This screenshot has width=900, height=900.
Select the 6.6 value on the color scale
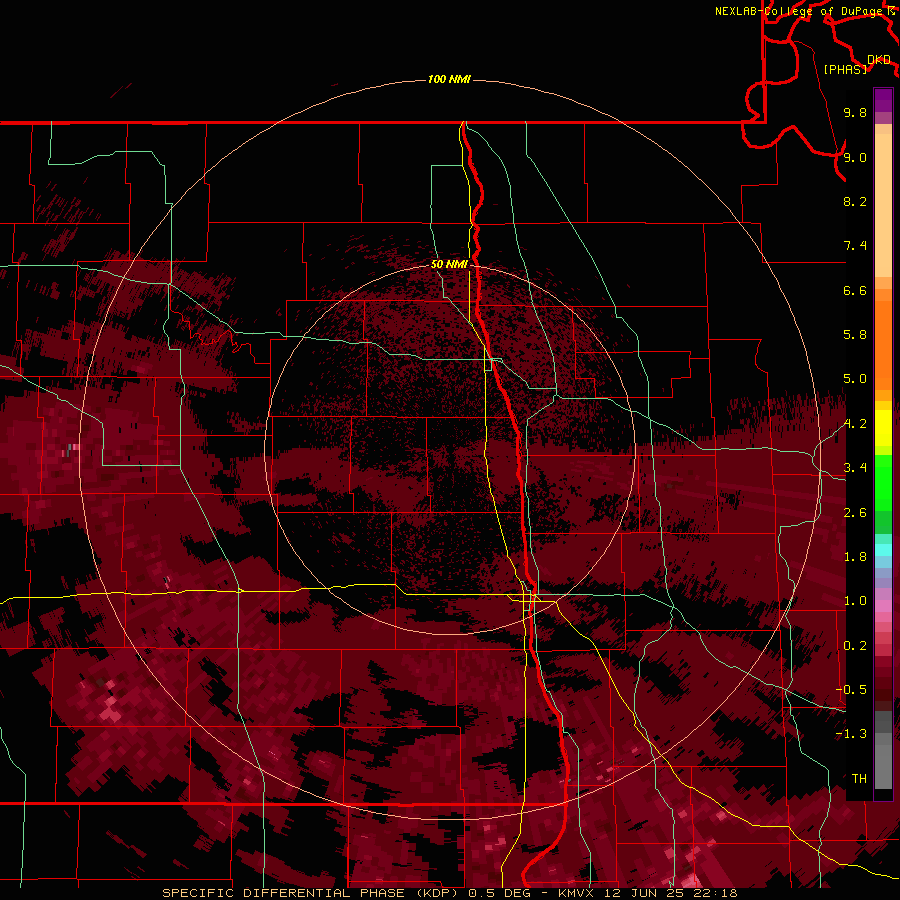[x=855, y=290]
